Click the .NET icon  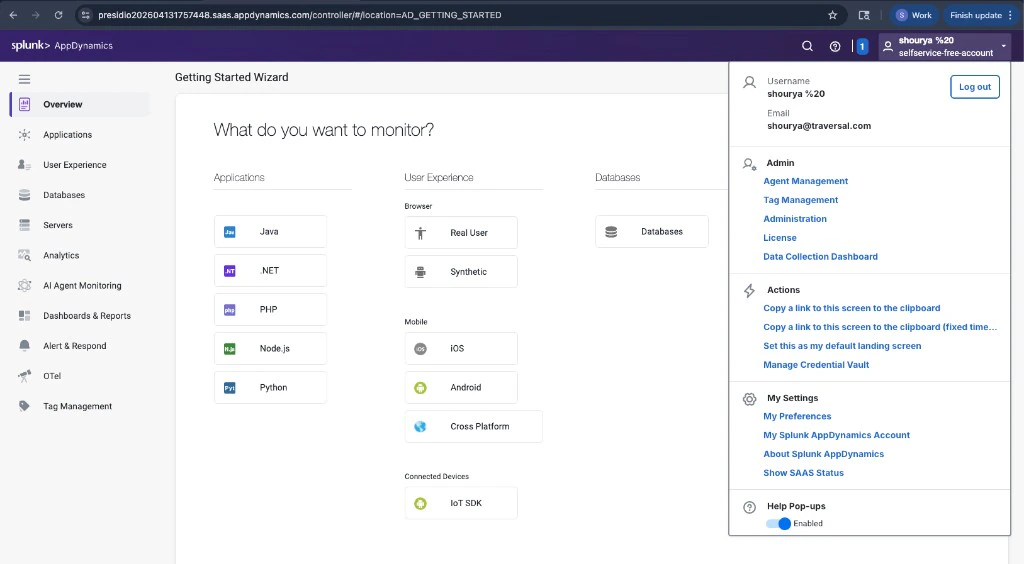pos(230,271)
